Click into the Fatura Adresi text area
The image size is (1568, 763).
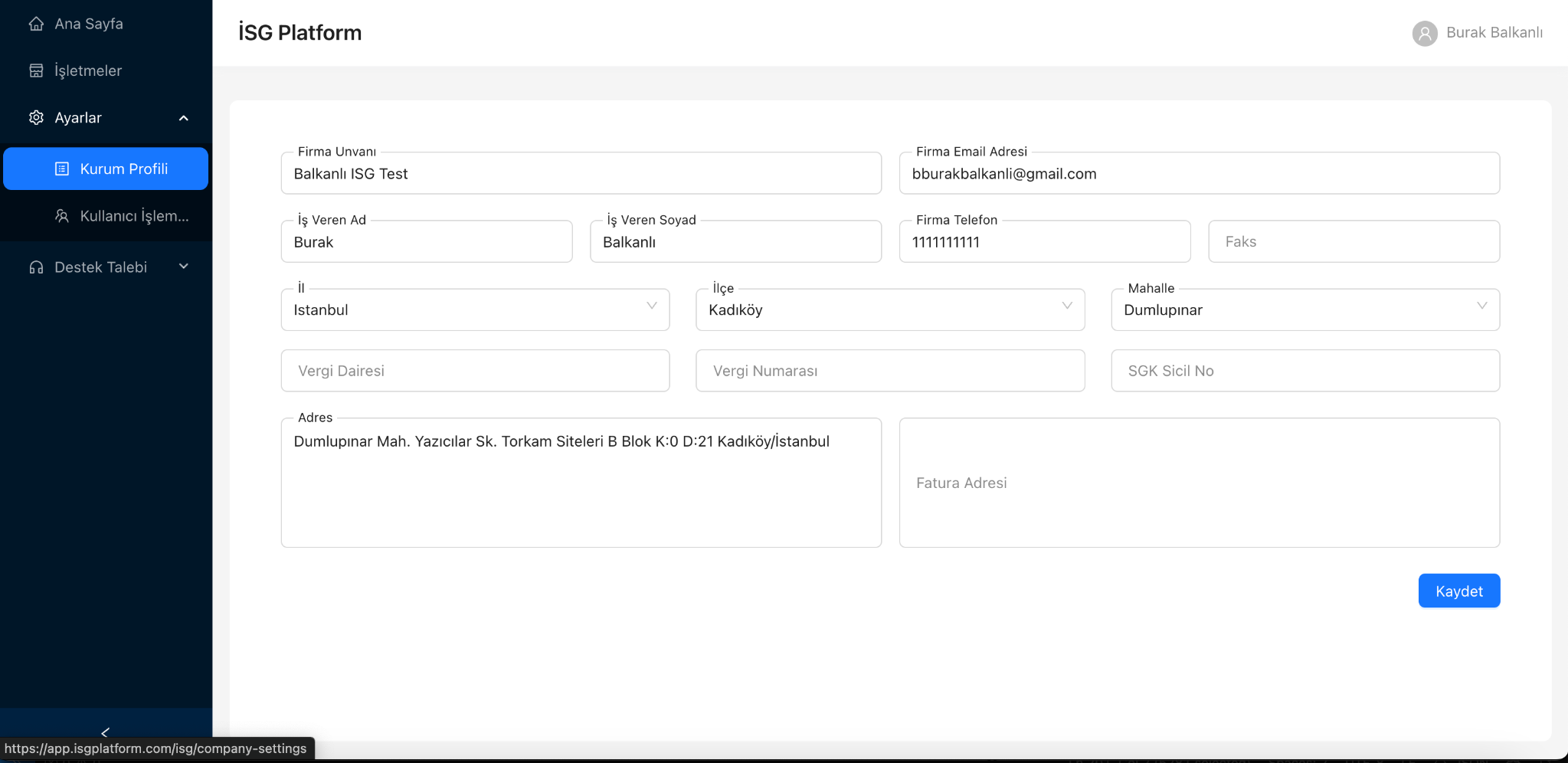(x=1199, y=483)
